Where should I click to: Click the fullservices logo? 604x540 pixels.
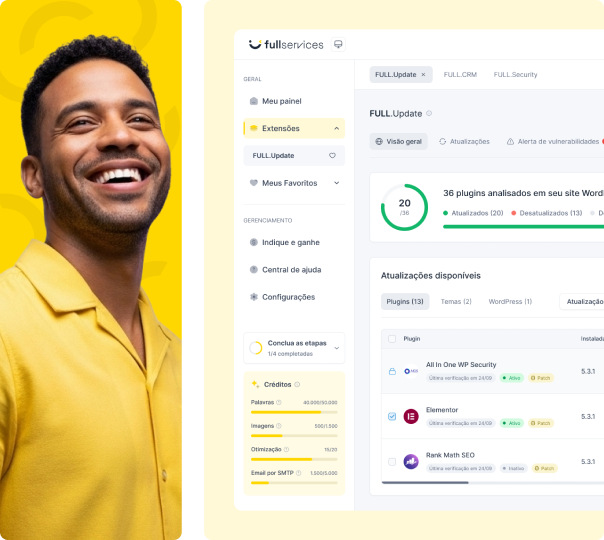[285, 44]
